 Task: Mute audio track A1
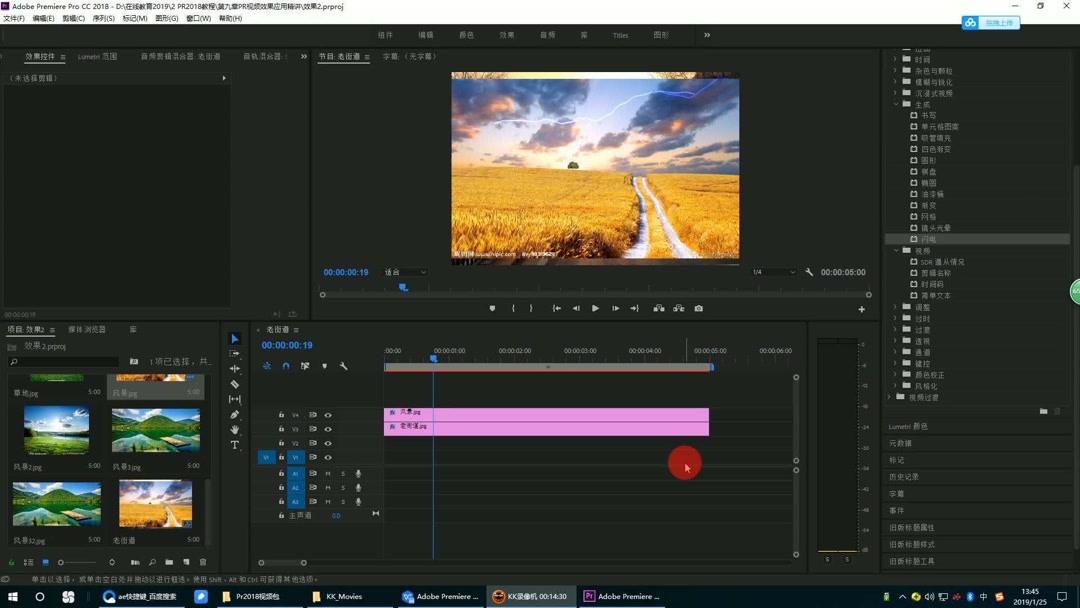(328, 474)
